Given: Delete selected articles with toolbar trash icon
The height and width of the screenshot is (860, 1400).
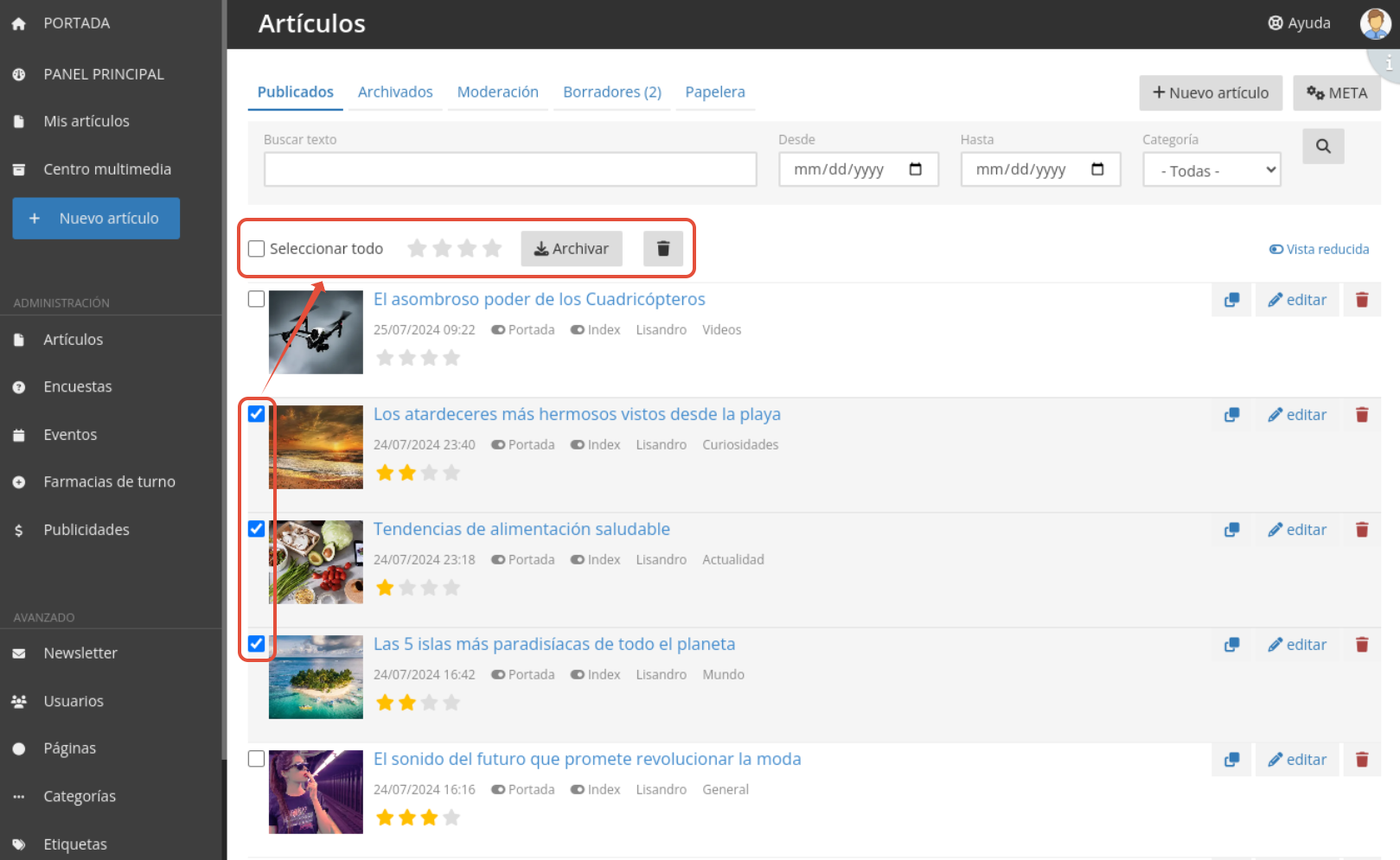Looking at the screenshot, I should click(663, 249).
